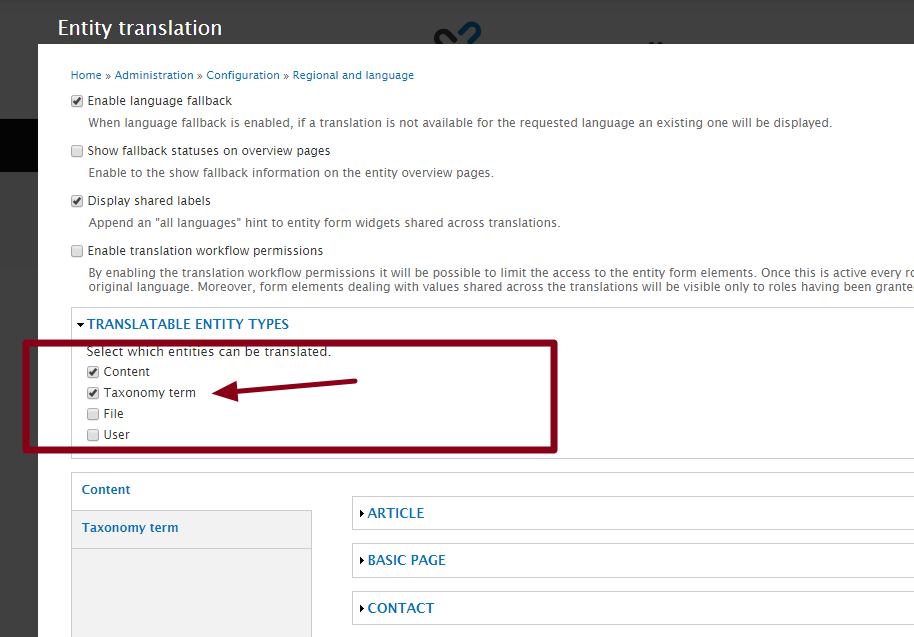Open Regional and language breadcrumb link
This screenshot has height=637, width=914.
coord(353,75)
